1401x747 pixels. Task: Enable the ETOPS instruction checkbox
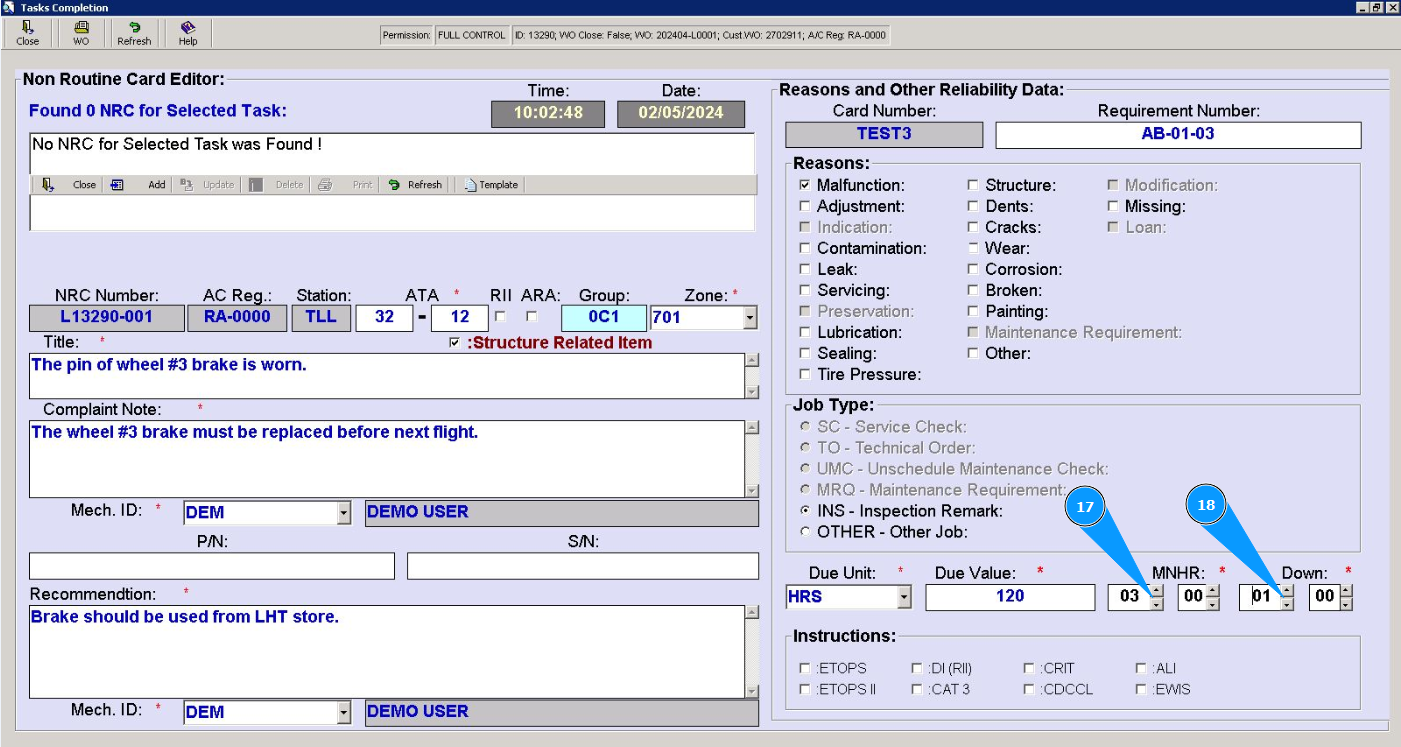click(x=805, y=668)
